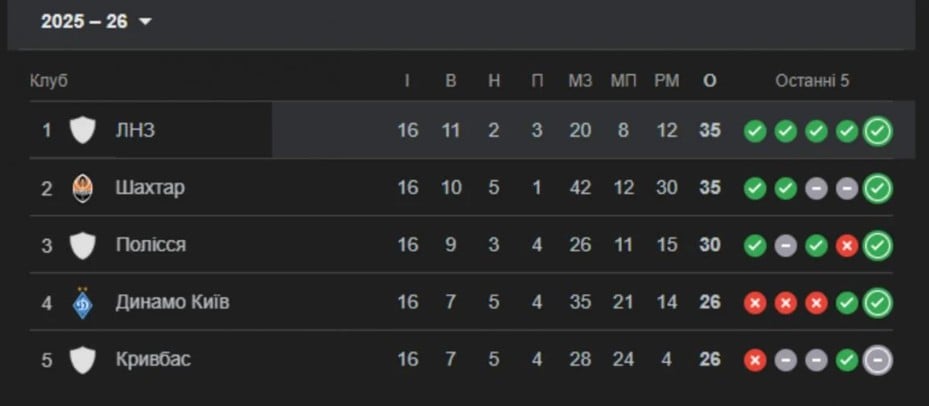Image resolution: width=929 pixels, height=406 pixels.
Task: Click the Полісся club crest icon
Action: tap(82, 245)
